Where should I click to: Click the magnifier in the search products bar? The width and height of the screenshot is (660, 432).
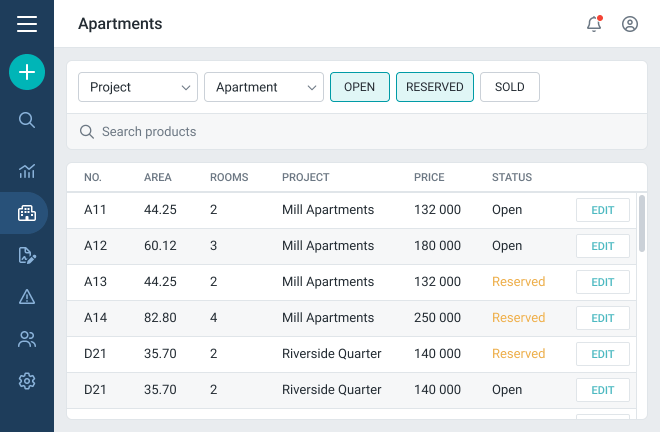pos(87,132)
